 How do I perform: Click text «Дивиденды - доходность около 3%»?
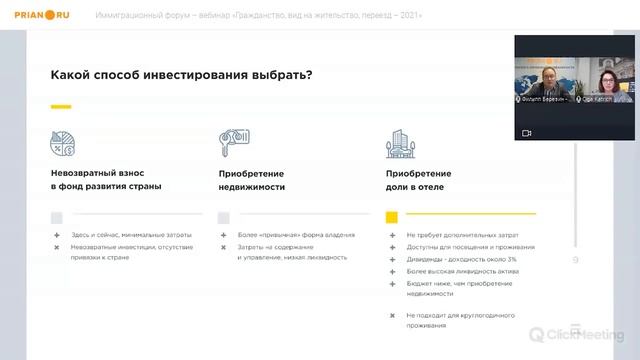coord(462,260)
